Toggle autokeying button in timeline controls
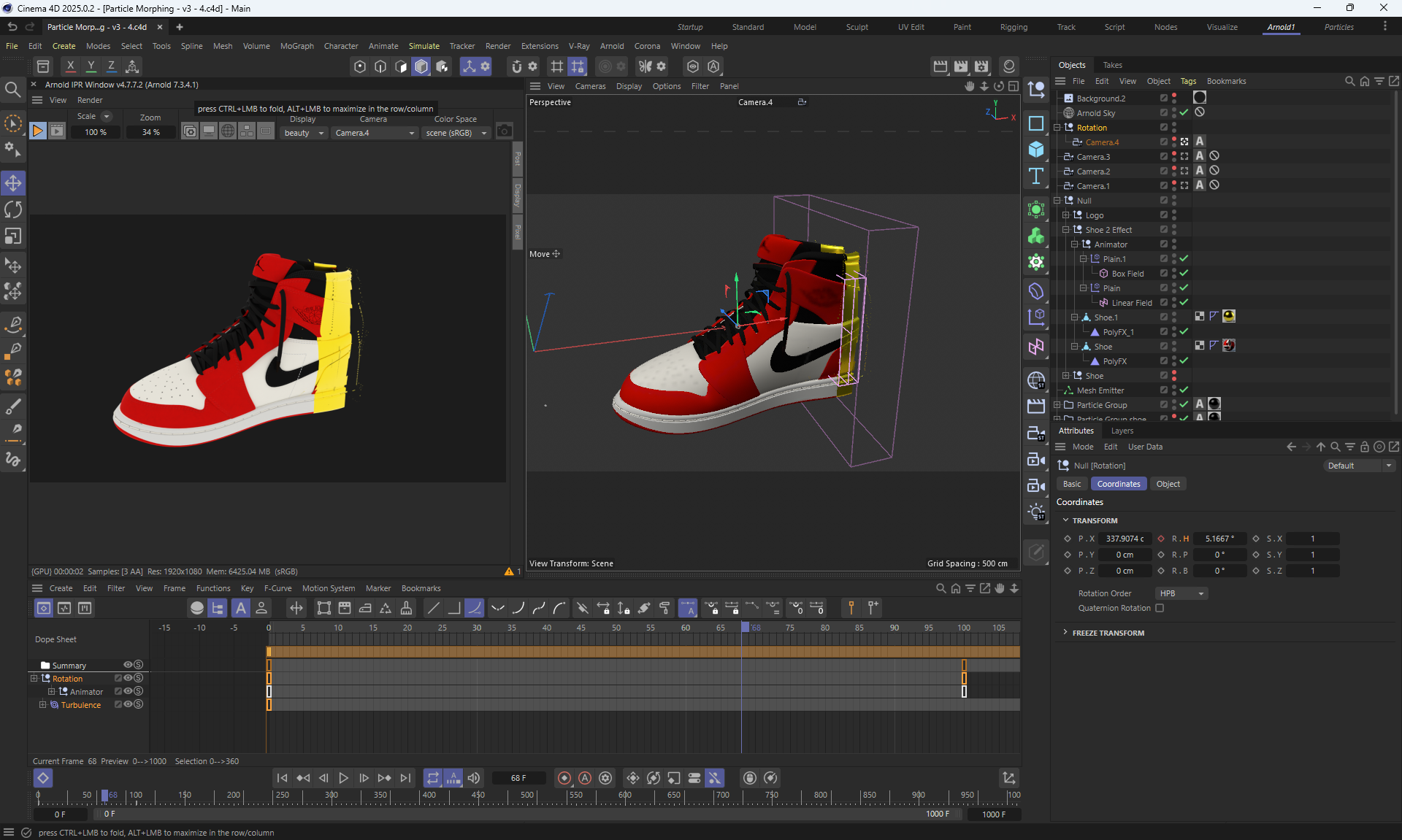 click(585, 778)
